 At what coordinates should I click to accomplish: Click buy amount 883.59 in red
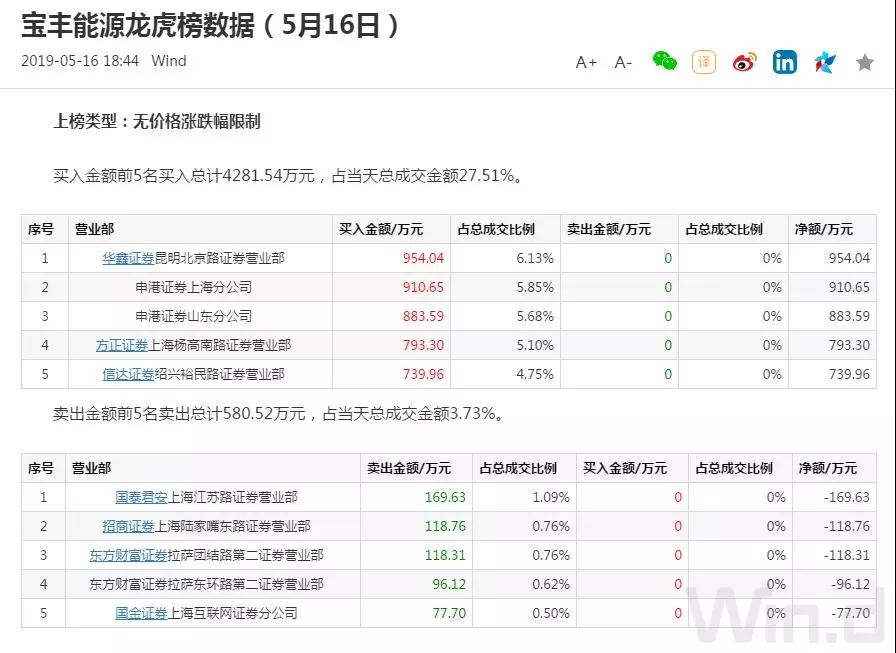(x=423, y=317)
